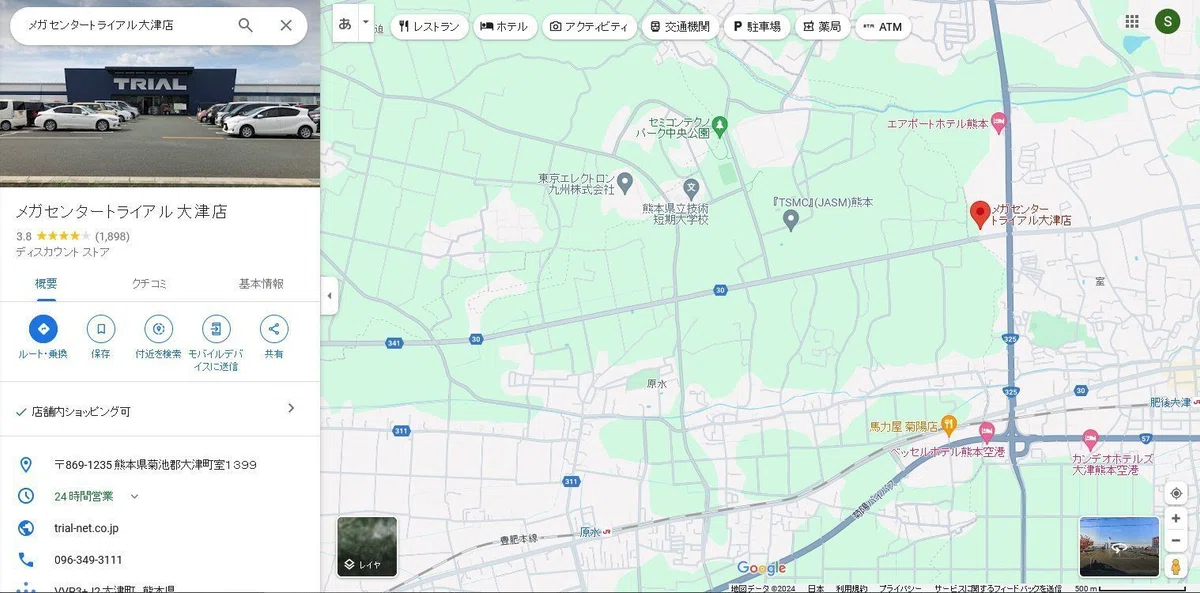Click the 原水 station label

[x=589, y=533]
